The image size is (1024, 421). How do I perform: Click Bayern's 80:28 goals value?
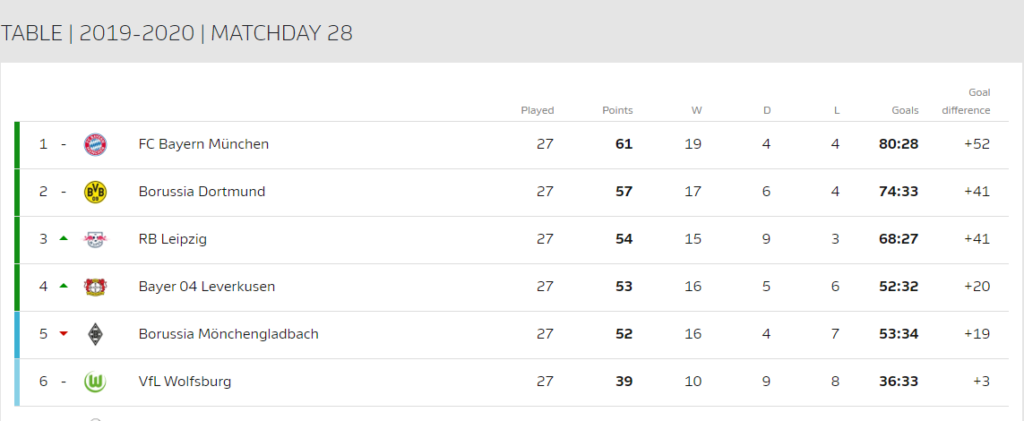(x=899, y=144)
